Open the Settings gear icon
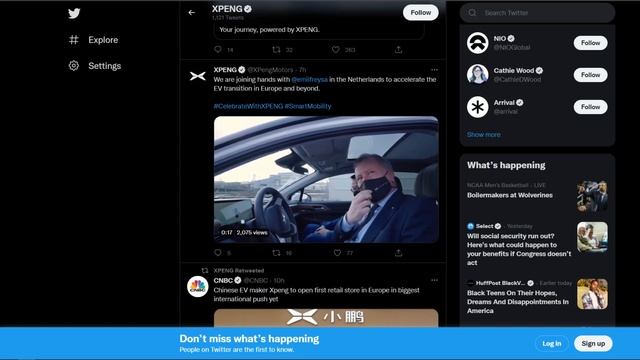 coord(74,66)
